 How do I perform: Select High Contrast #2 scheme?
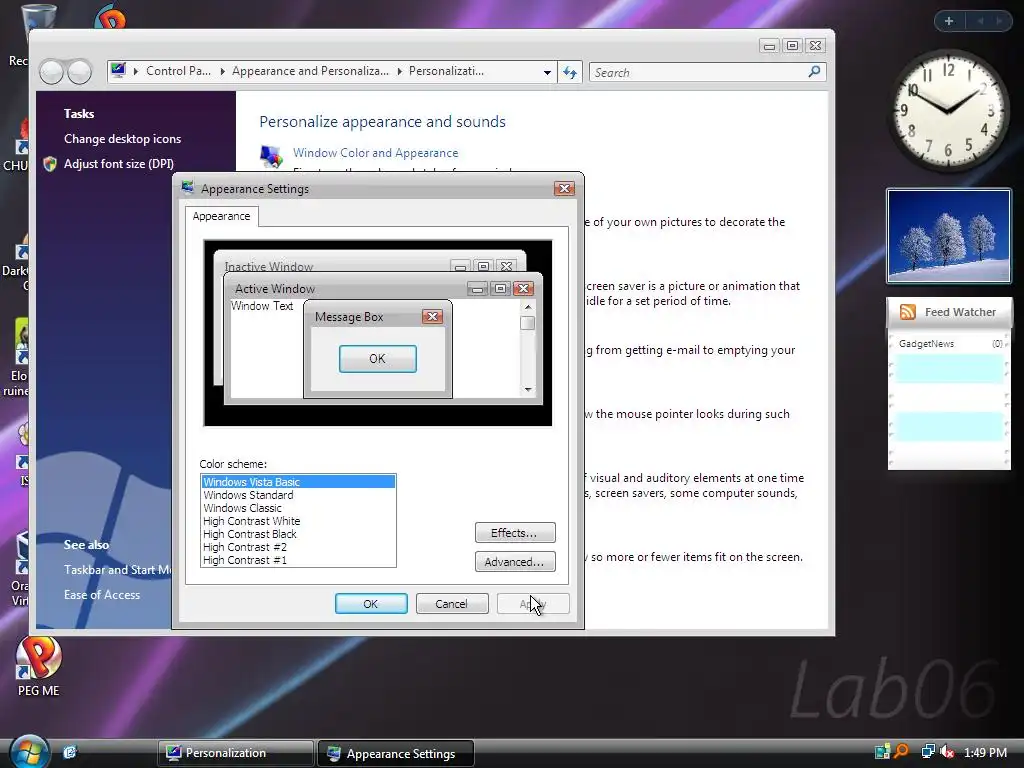pyautogui.click(x=298, y=547)
